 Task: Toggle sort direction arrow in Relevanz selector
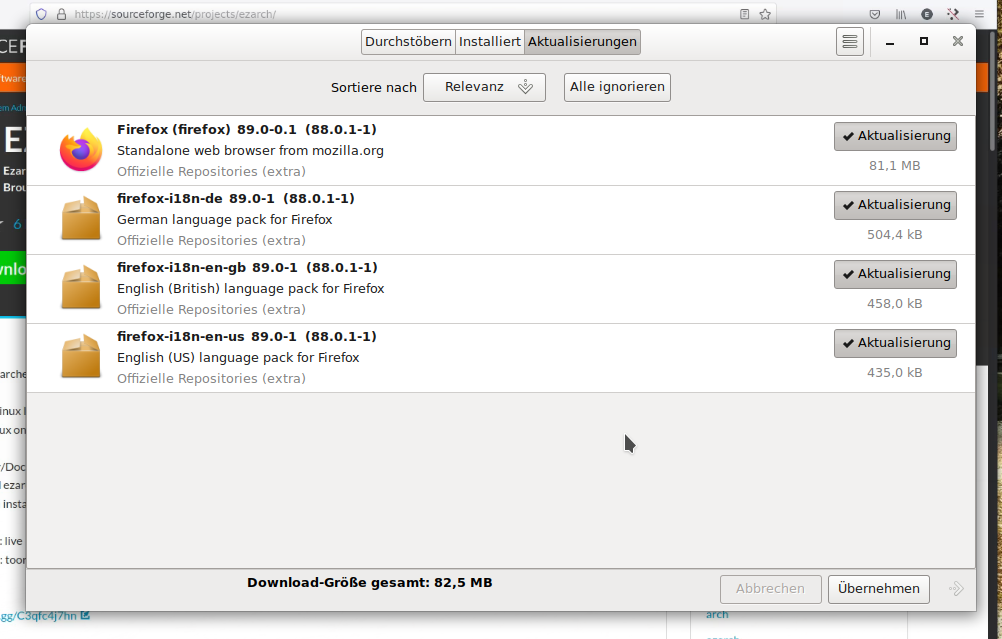(x=525, y=87)
